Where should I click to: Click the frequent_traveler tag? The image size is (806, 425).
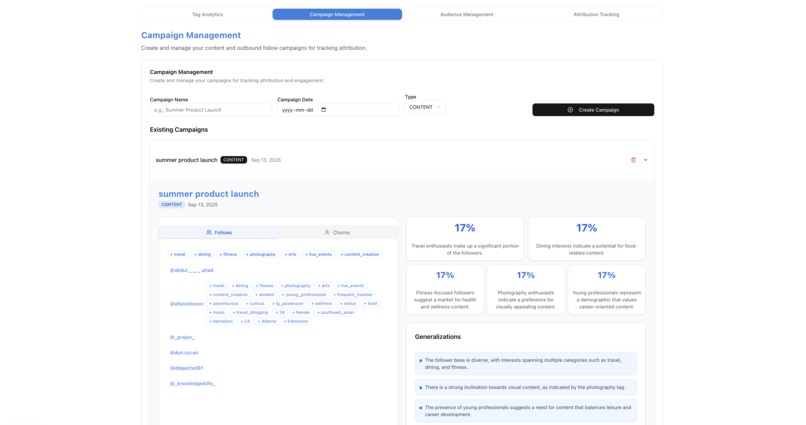(x=353, y=294)
